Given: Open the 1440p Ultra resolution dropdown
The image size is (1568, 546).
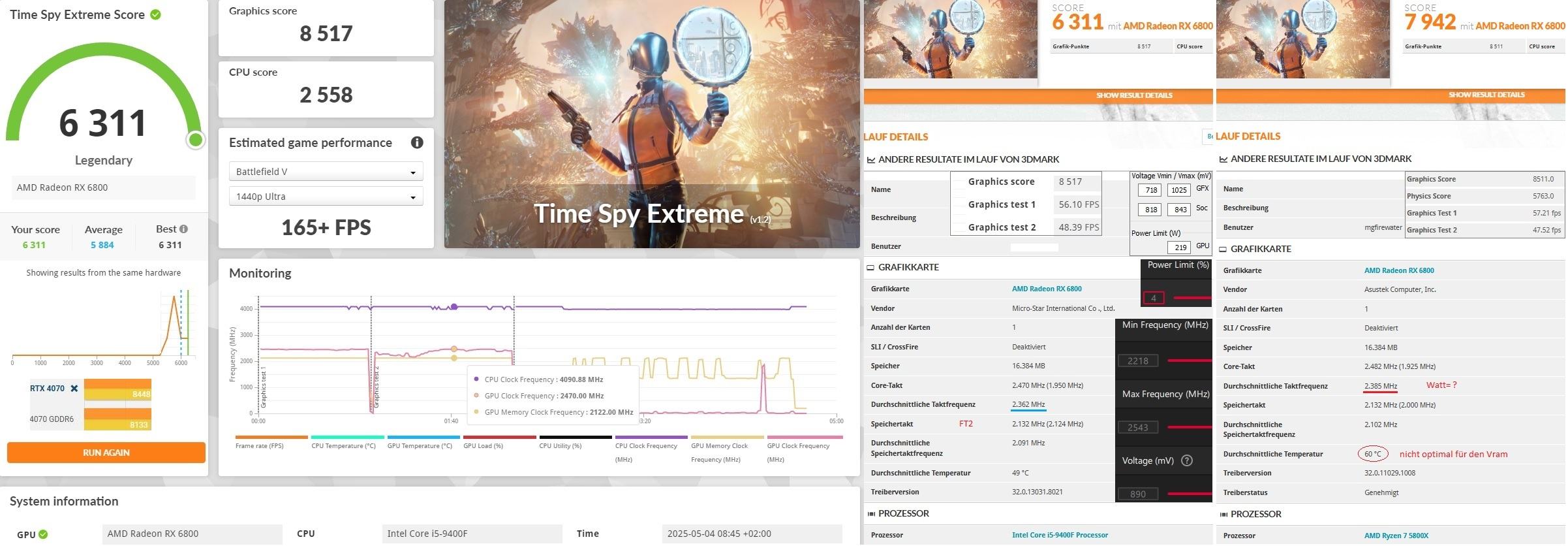Looking at the screenshot, I should tap(326, 197).
